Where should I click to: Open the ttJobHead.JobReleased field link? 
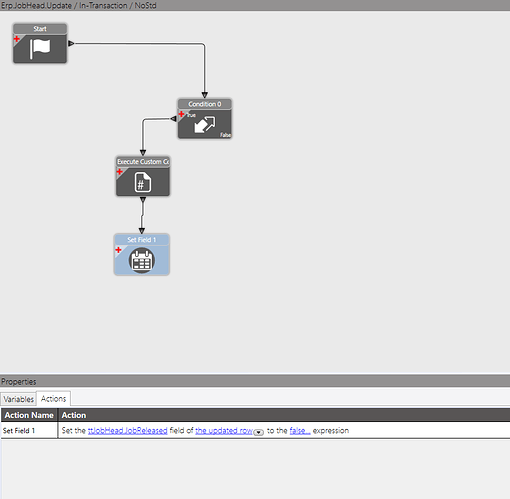click(127, 431)
